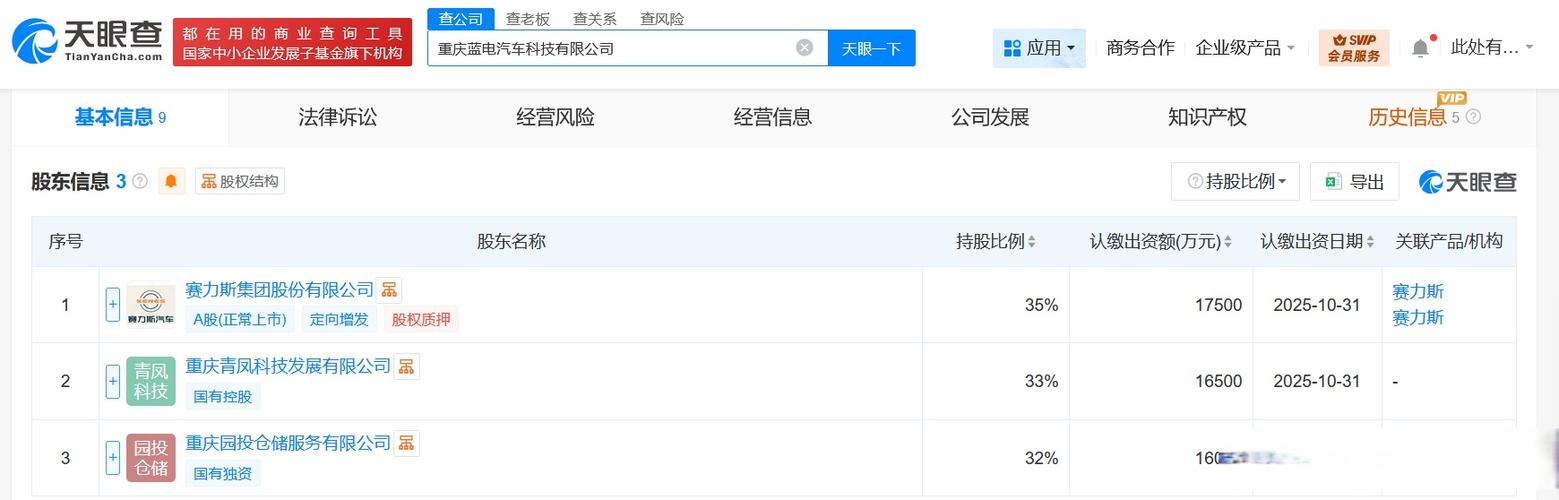The image size is (1559, 500).
Task: Click the 股权质押 tag
Action: (x=421, y=320)
